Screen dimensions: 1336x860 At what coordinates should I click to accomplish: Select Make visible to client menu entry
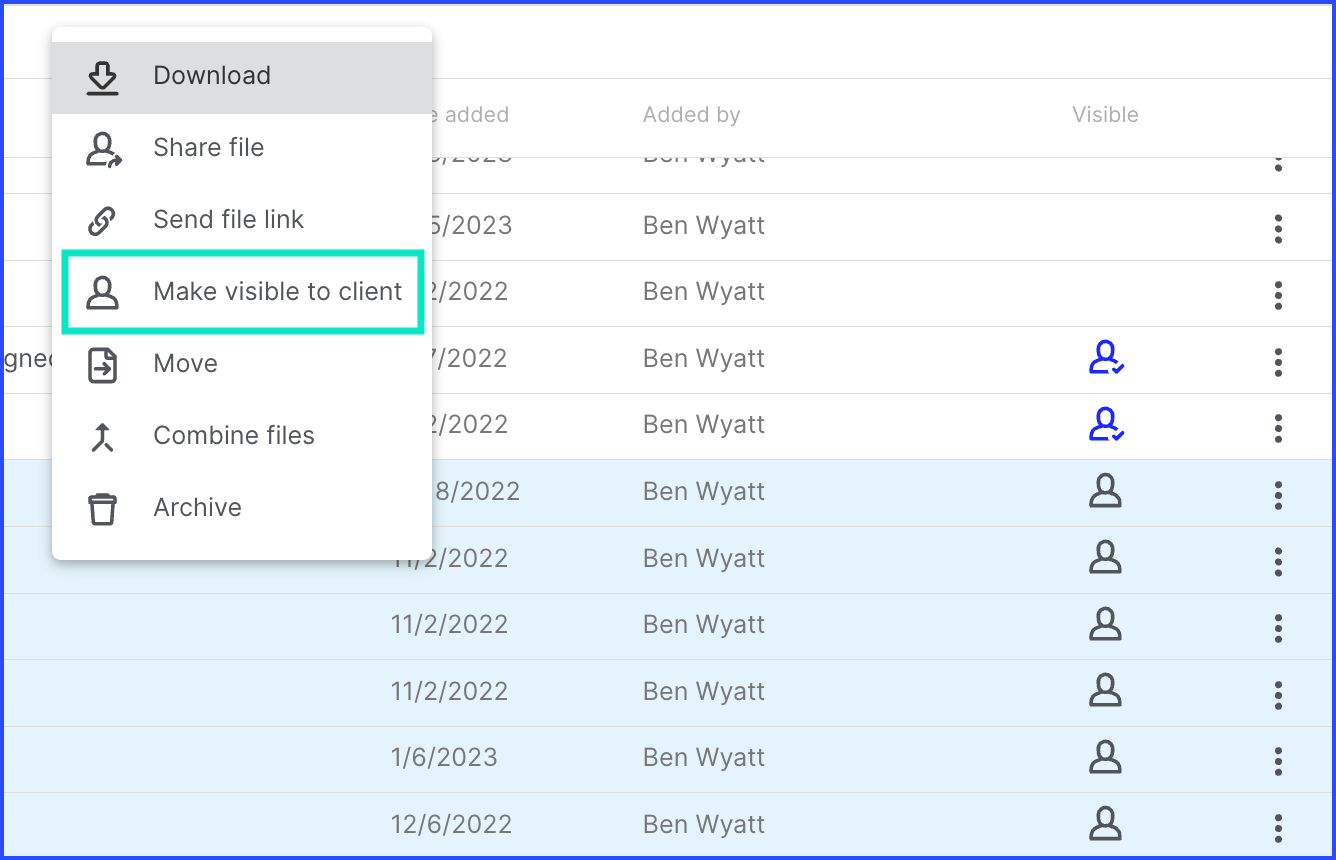point(243,292)
